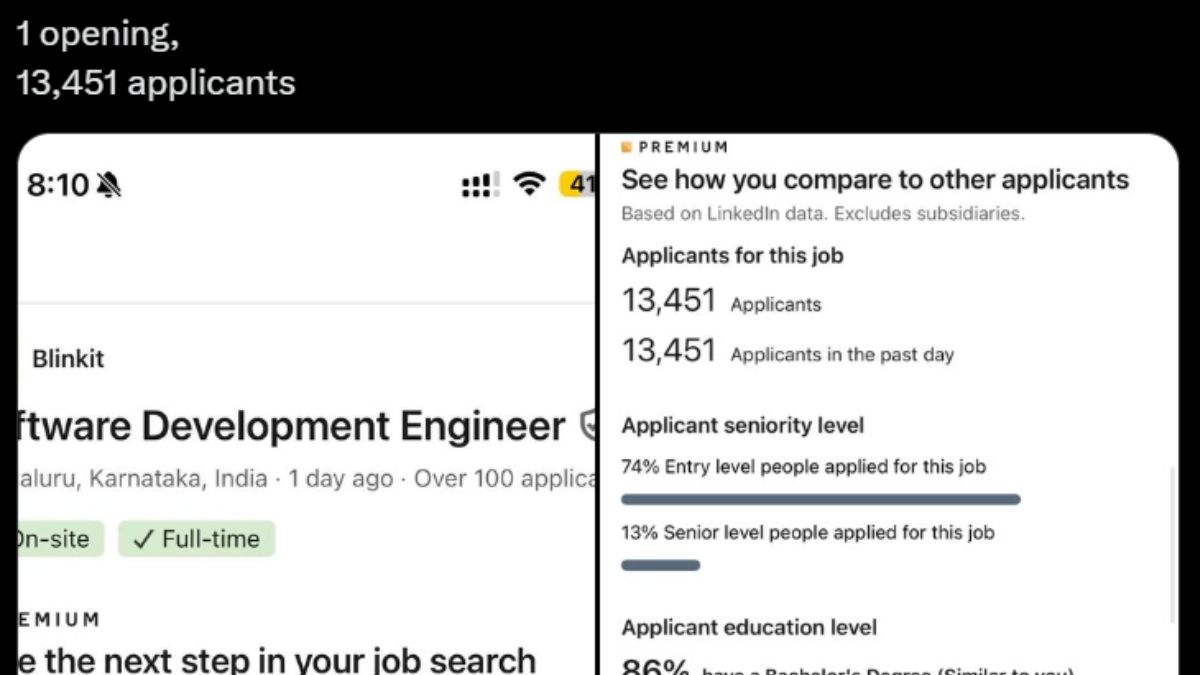Click the "Applicant seniority level" section header

(742, 426)
